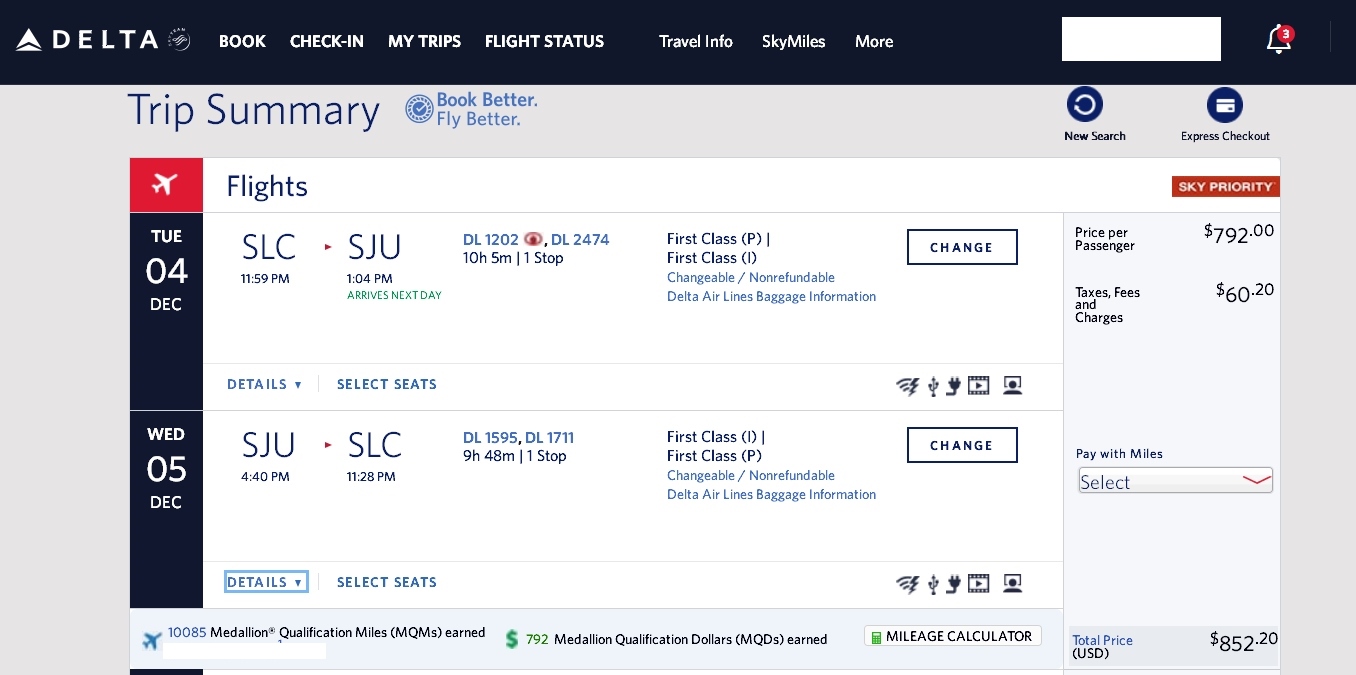This screenshot has height=675, width=1356.
Task: Open the CHECK-IN menu item
Action: click(x=327, y=41)
